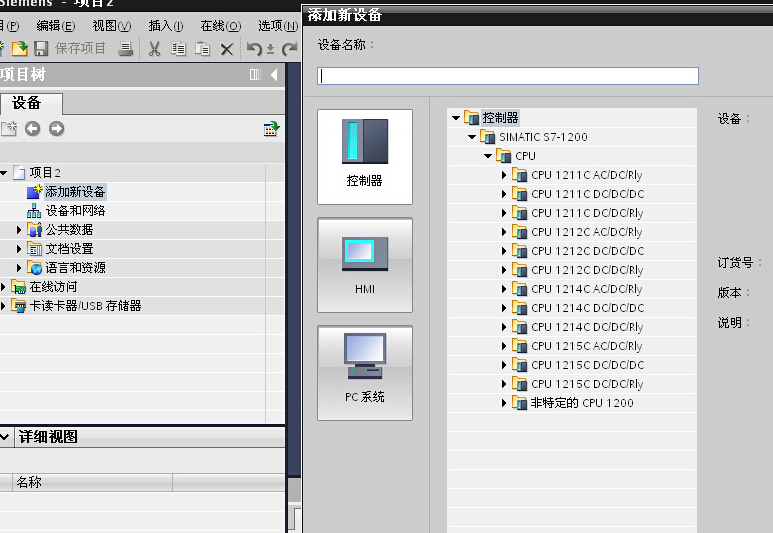Collapse the SIMATIC S7-1200 folder
This screenshot has width=773, height=533.
[472, 137]
